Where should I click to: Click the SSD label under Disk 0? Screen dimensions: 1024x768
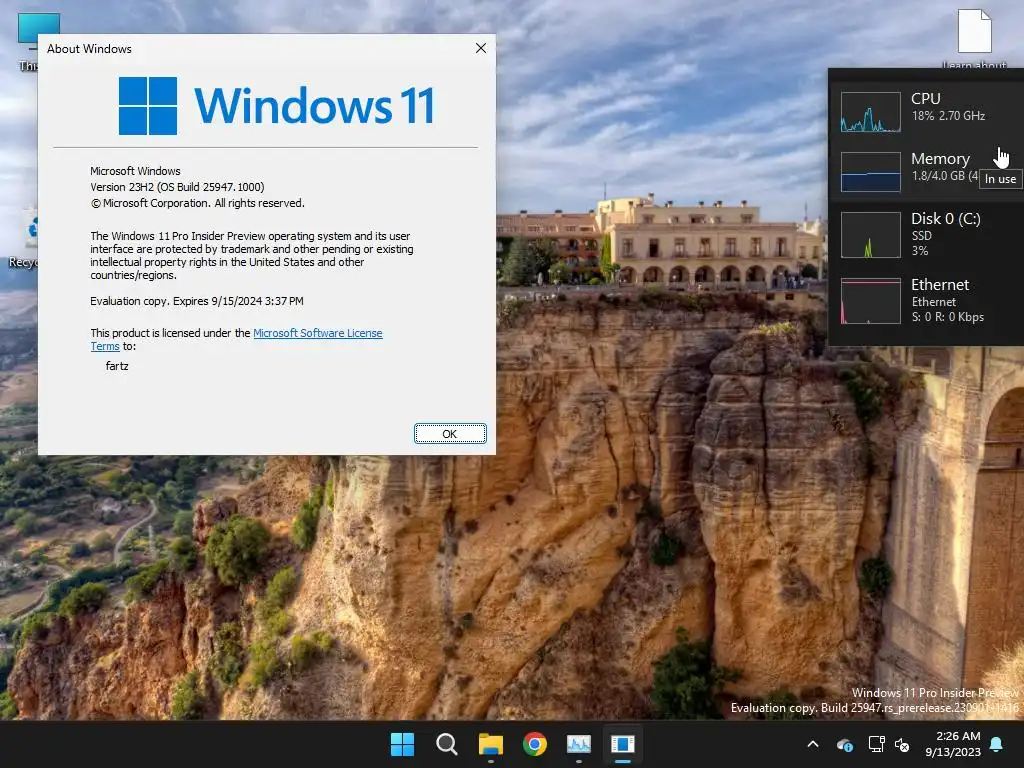(x=921, y=236)
